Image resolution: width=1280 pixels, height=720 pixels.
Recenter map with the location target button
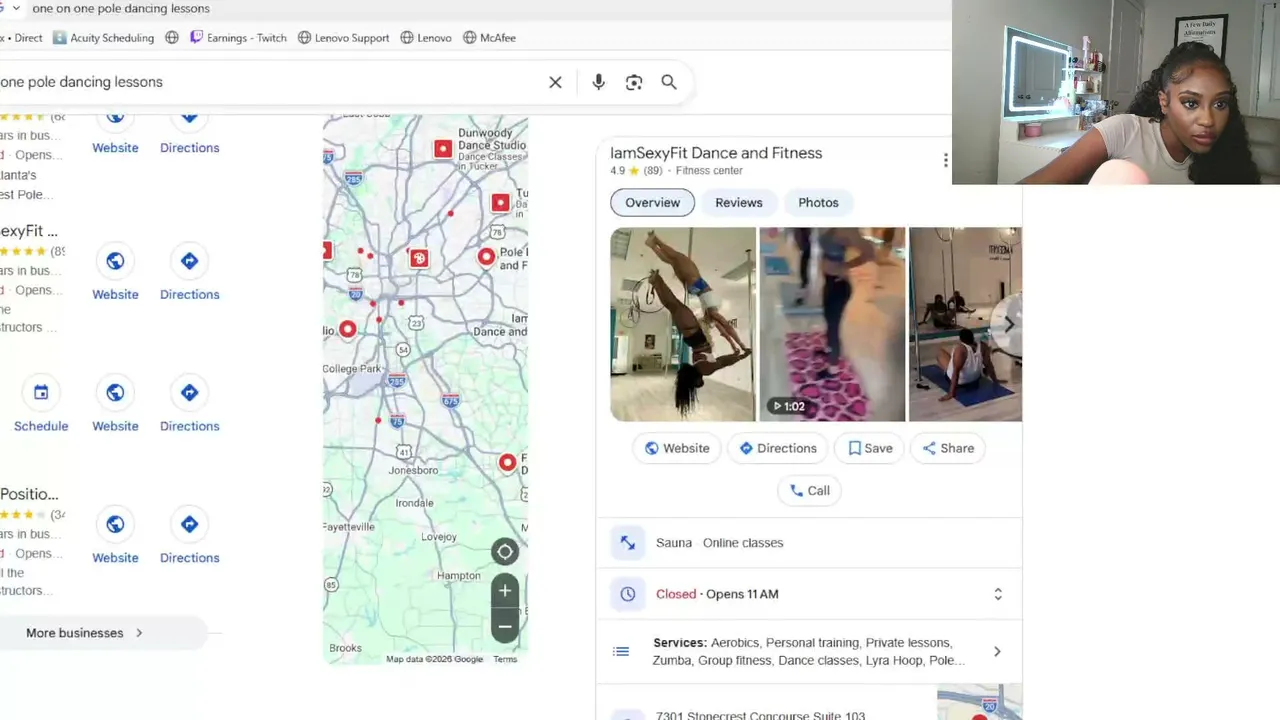pyautogui.click(x=505, y=551)
